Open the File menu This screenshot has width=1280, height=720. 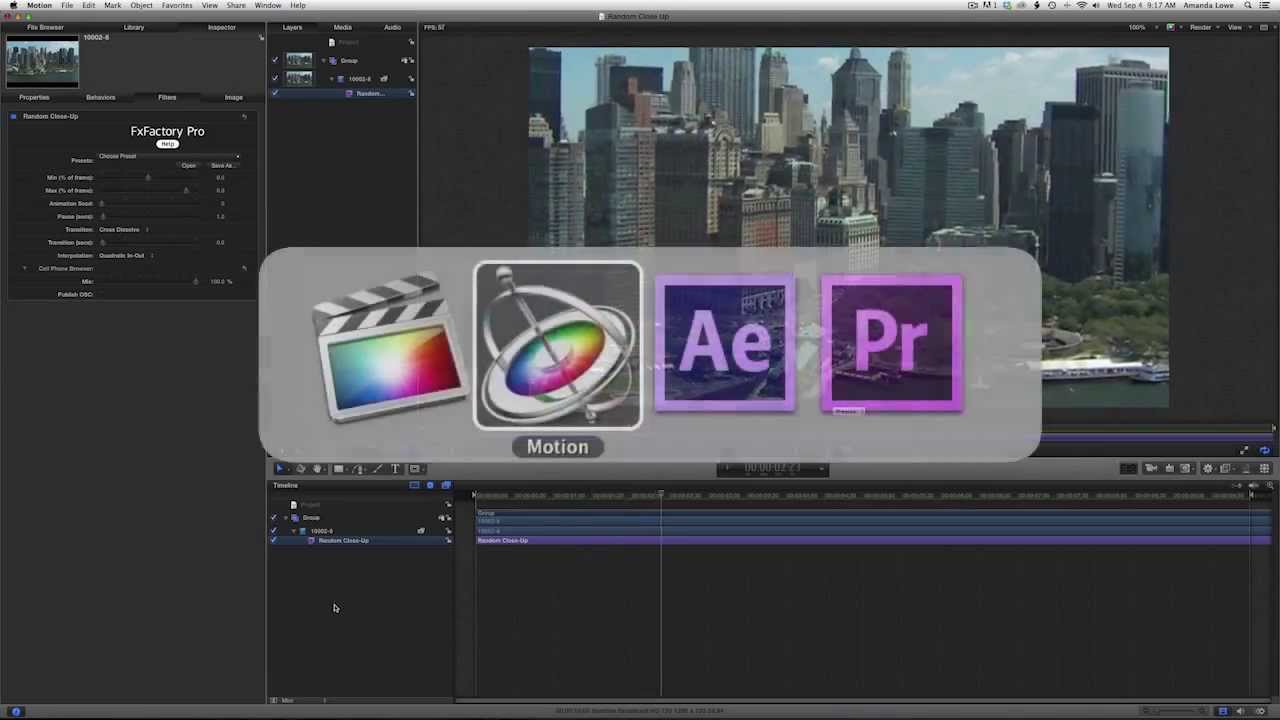coord(67,5)
